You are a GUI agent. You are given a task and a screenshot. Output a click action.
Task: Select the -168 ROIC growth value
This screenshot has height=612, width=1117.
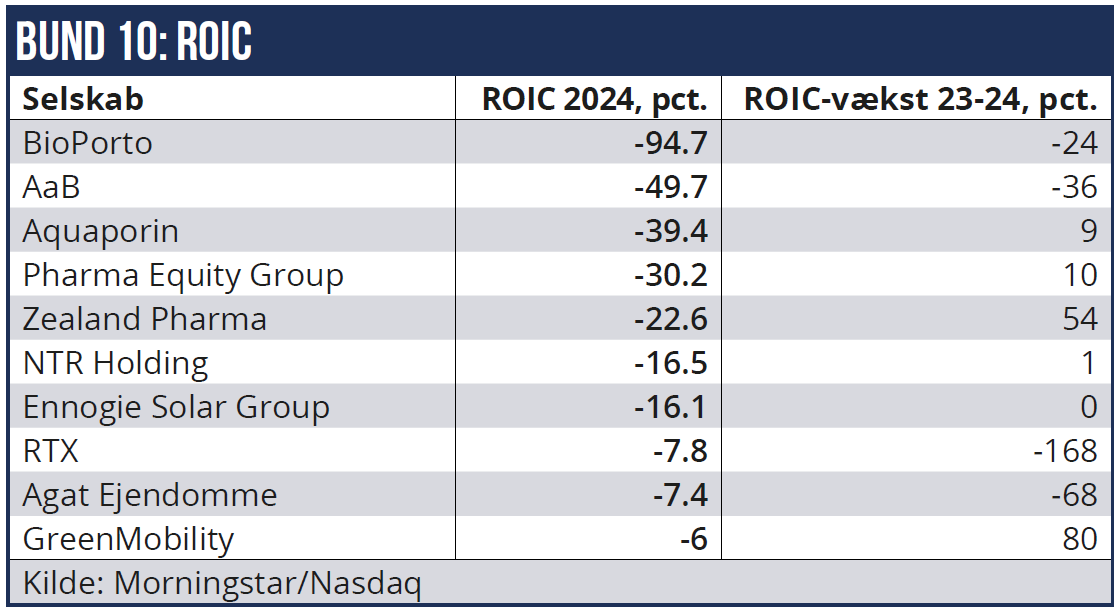coord(1066,451)
